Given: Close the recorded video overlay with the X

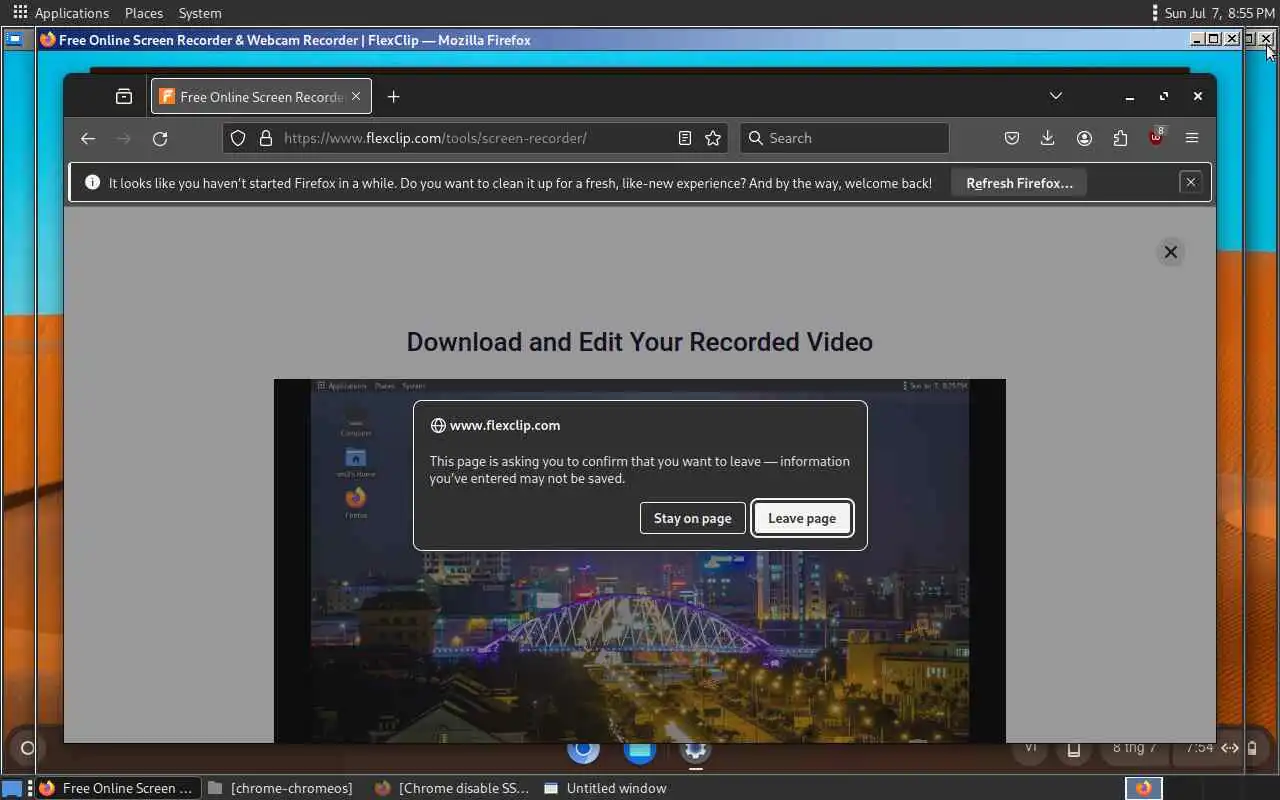Looking at the screenshot, I should point(1170,252).
